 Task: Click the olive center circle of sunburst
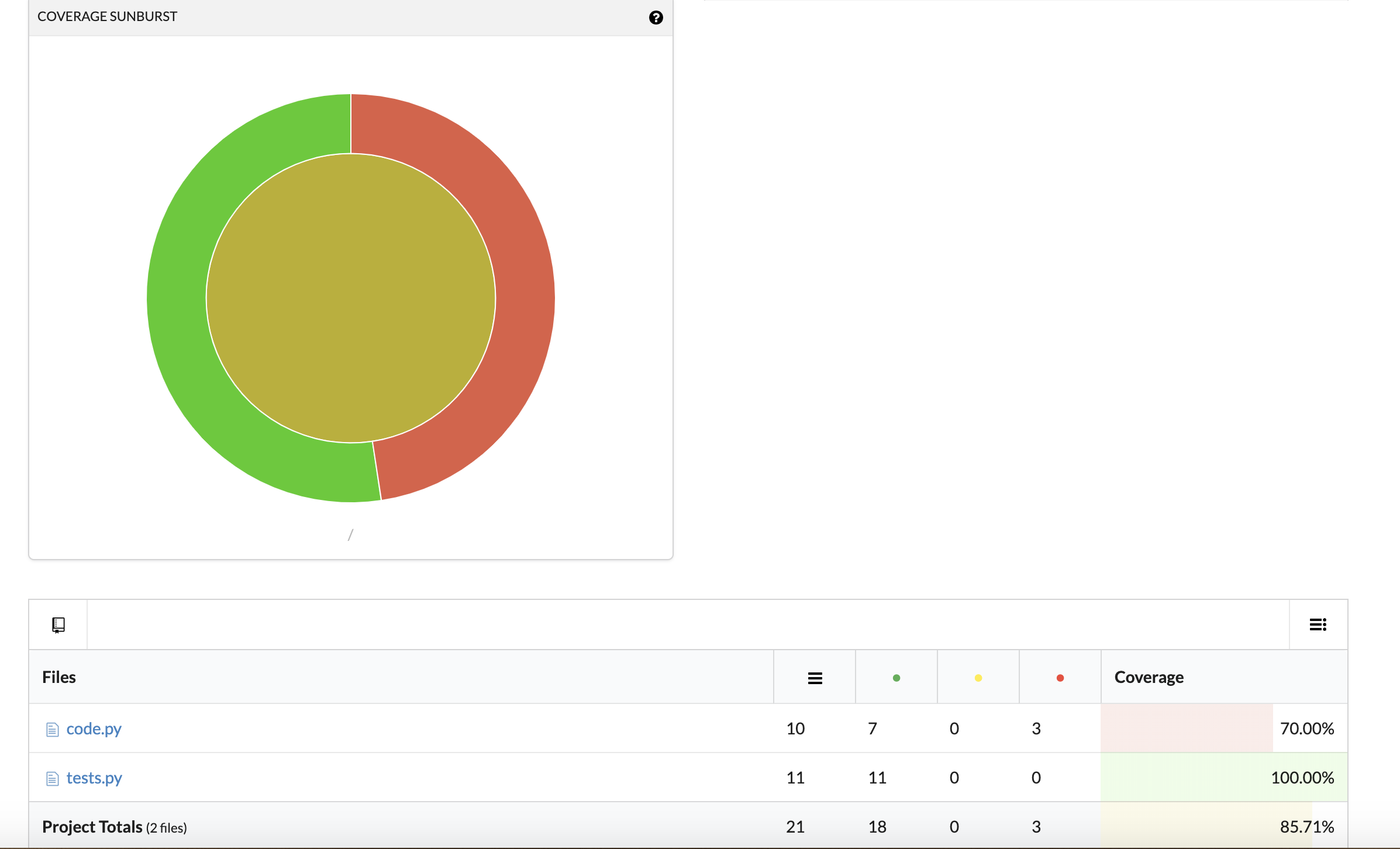(x=351, y=298)
